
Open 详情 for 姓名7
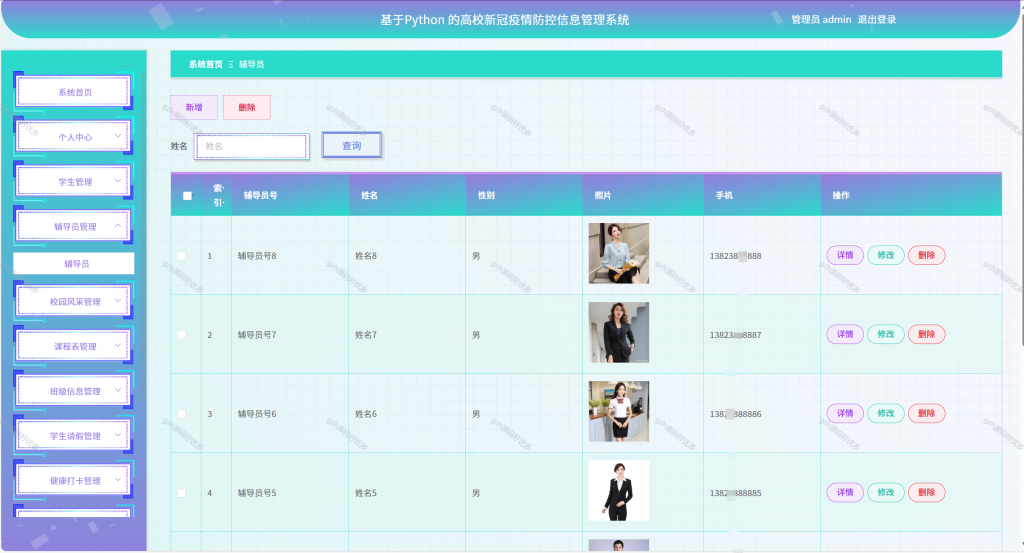click(845, 334)
